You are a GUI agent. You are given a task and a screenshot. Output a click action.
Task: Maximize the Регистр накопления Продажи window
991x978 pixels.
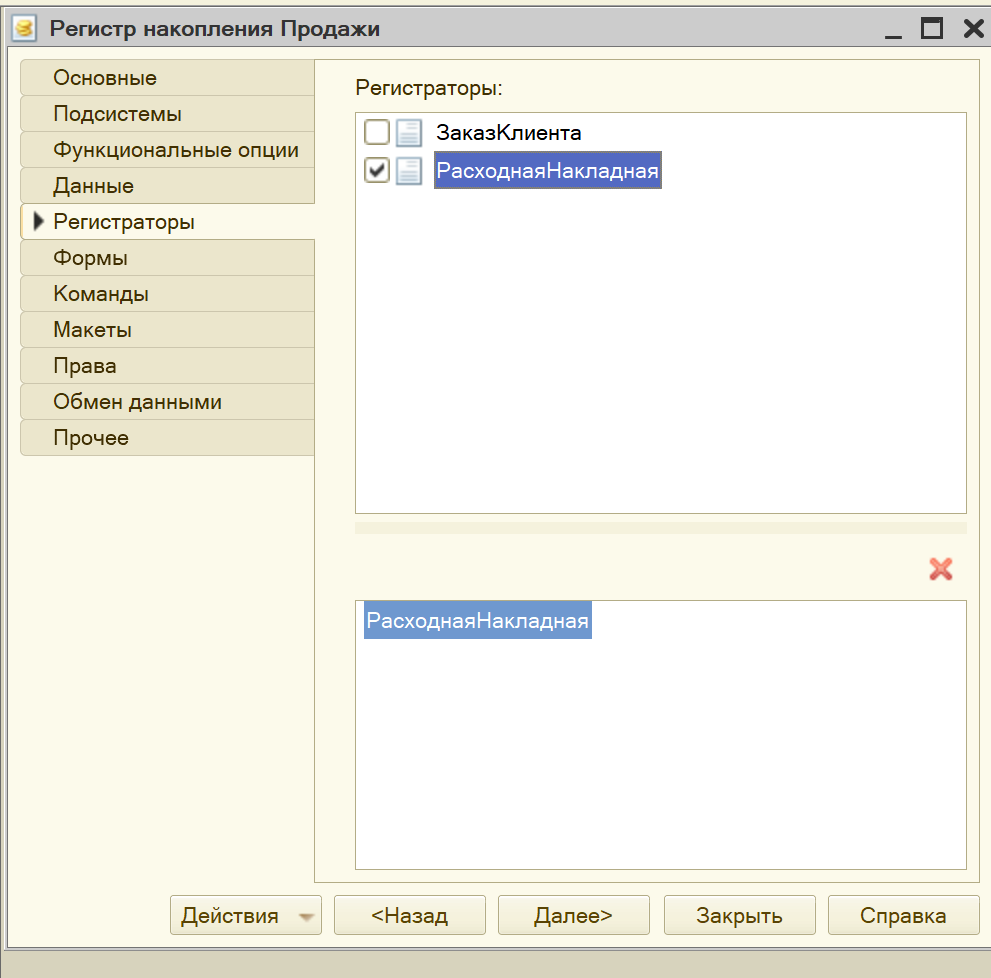pos(932,28)
